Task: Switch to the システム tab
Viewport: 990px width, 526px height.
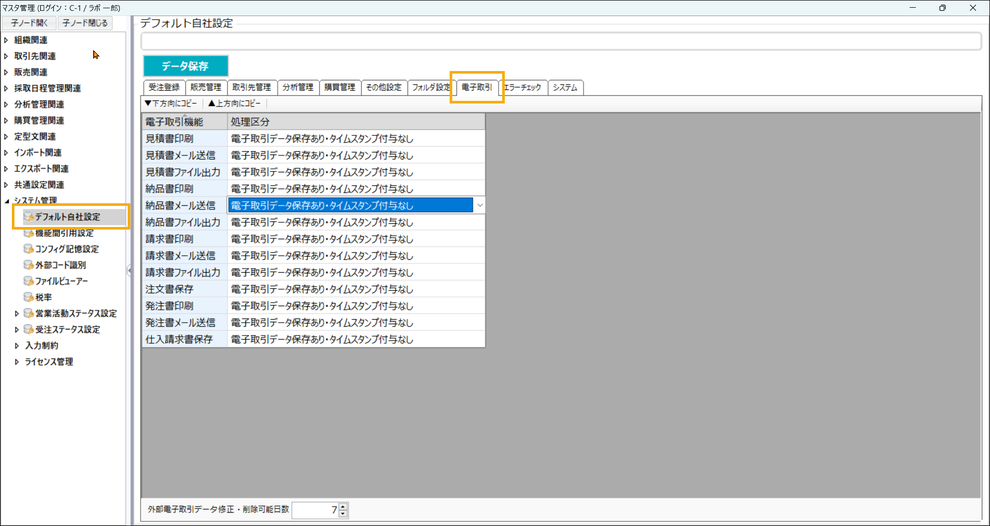Action: [x=565, y=88]
